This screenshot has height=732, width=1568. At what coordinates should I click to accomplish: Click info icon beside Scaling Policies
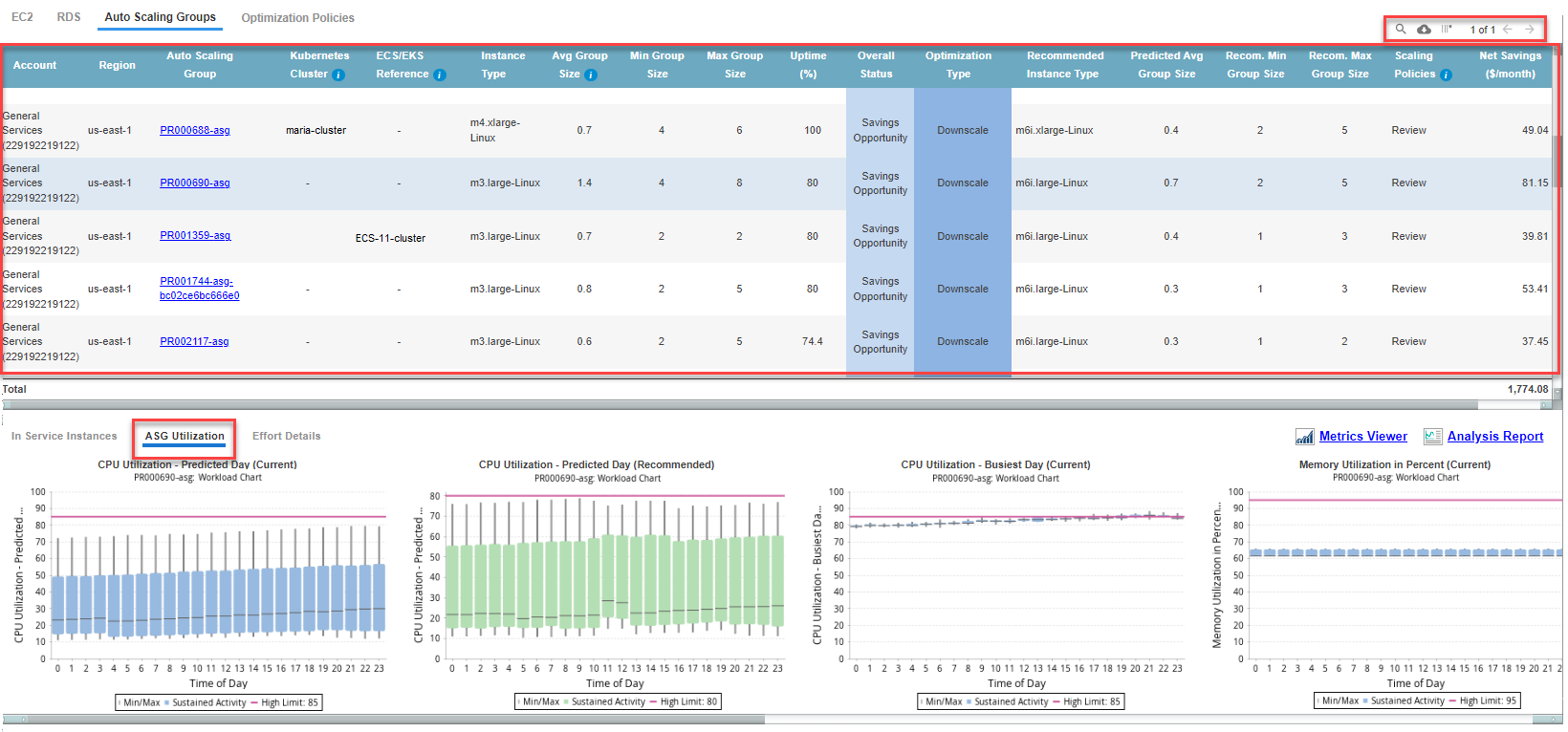(1446, 75)
